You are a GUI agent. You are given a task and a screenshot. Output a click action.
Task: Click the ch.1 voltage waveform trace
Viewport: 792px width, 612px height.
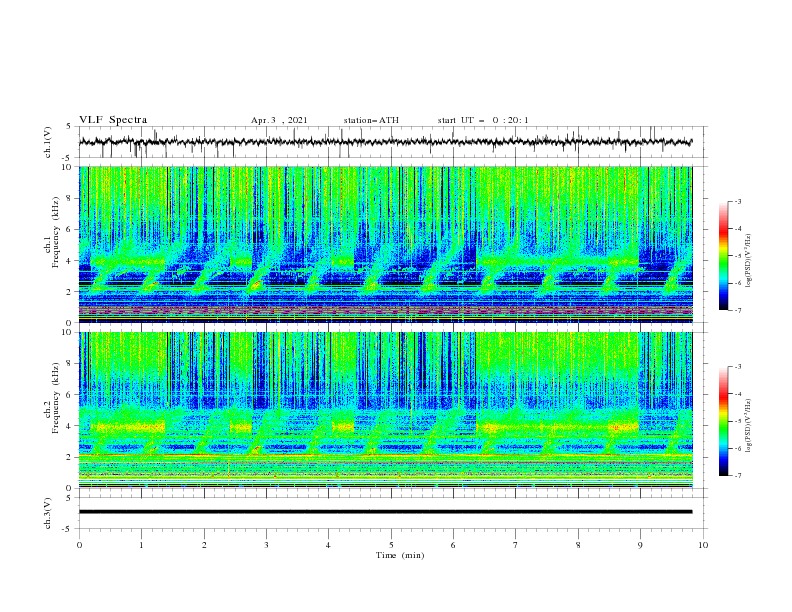[x=385, y=142]
